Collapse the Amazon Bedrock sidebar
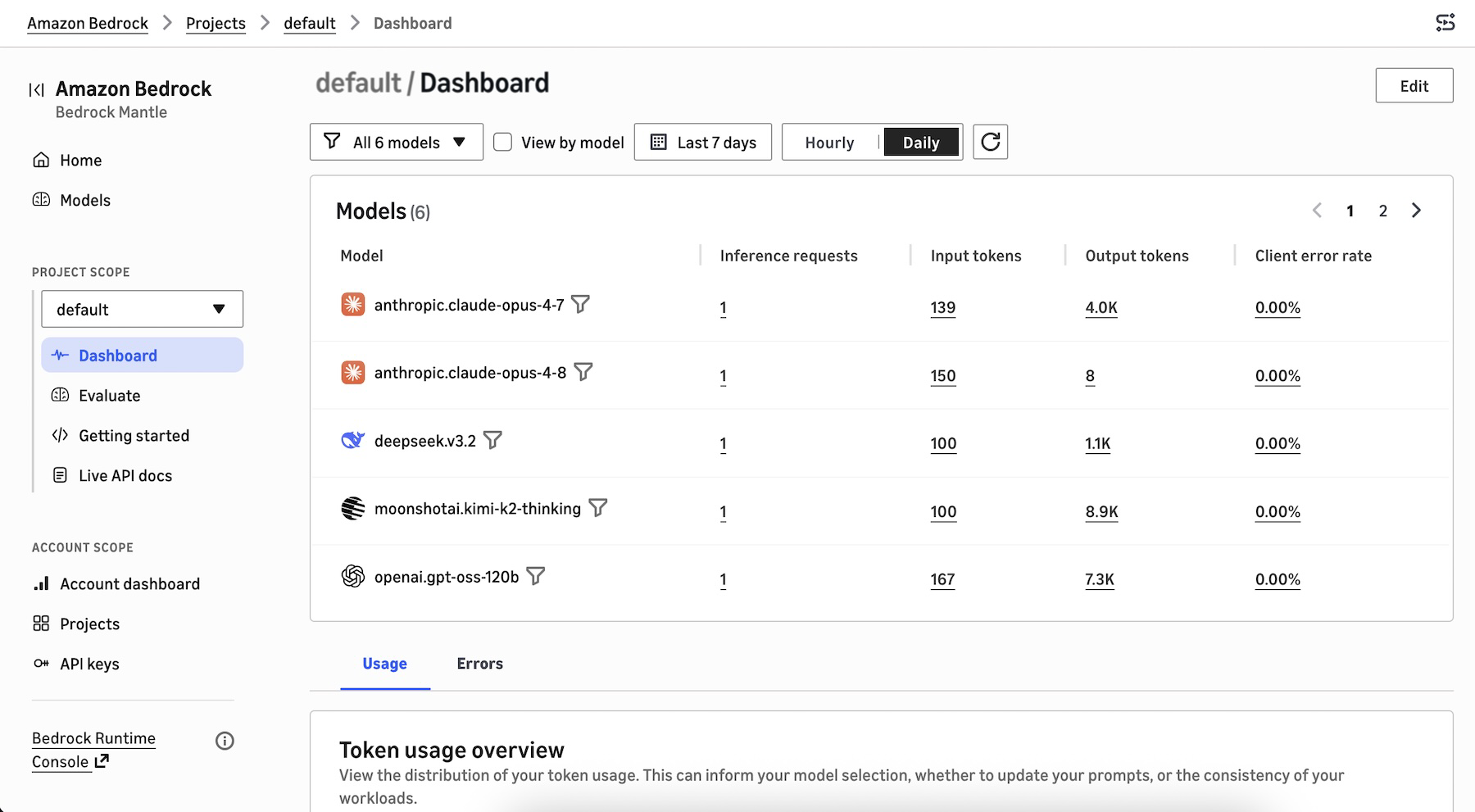1475x812 pixels. click(36, 89)
